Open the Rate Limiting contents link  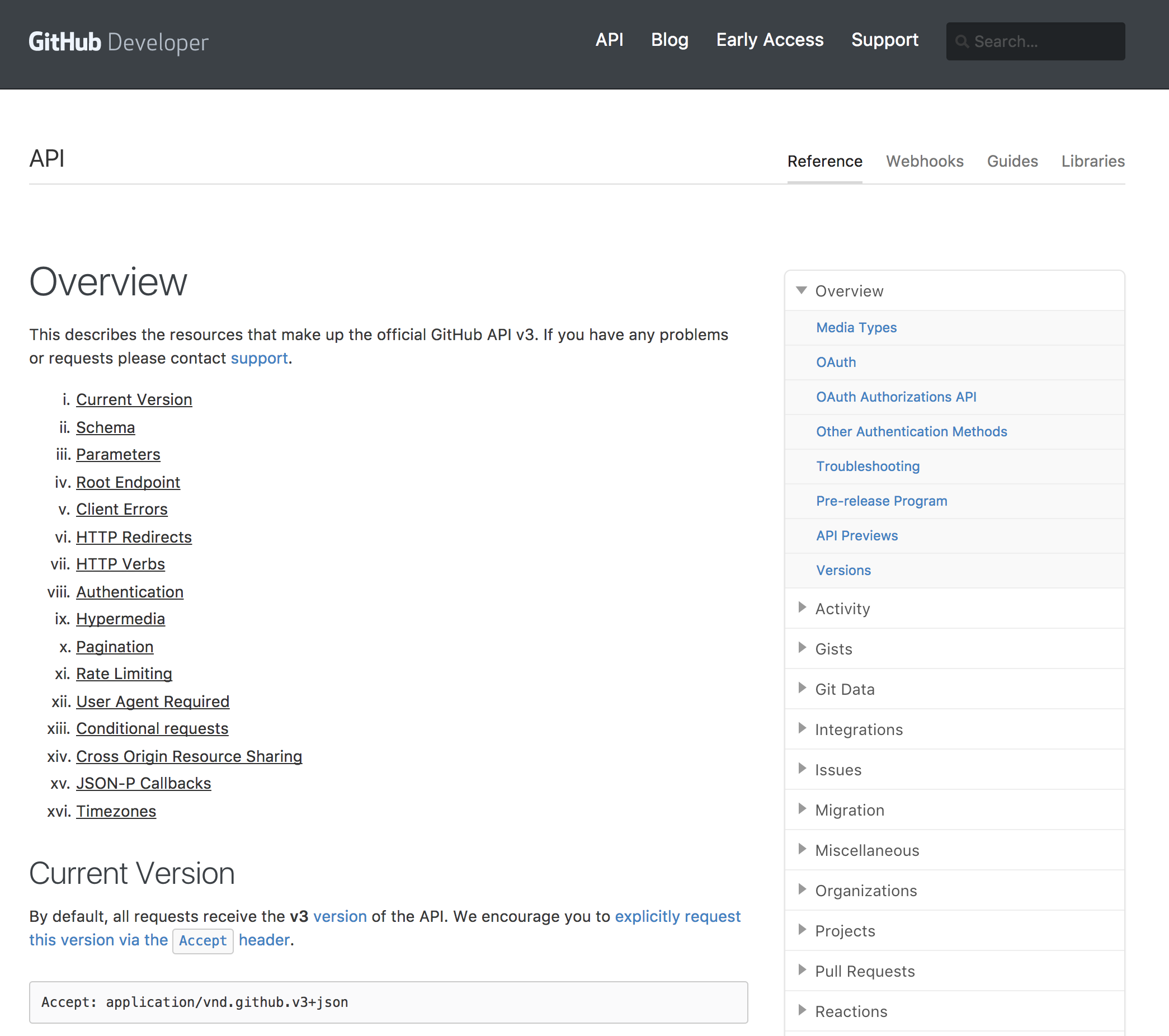(124, 674)
